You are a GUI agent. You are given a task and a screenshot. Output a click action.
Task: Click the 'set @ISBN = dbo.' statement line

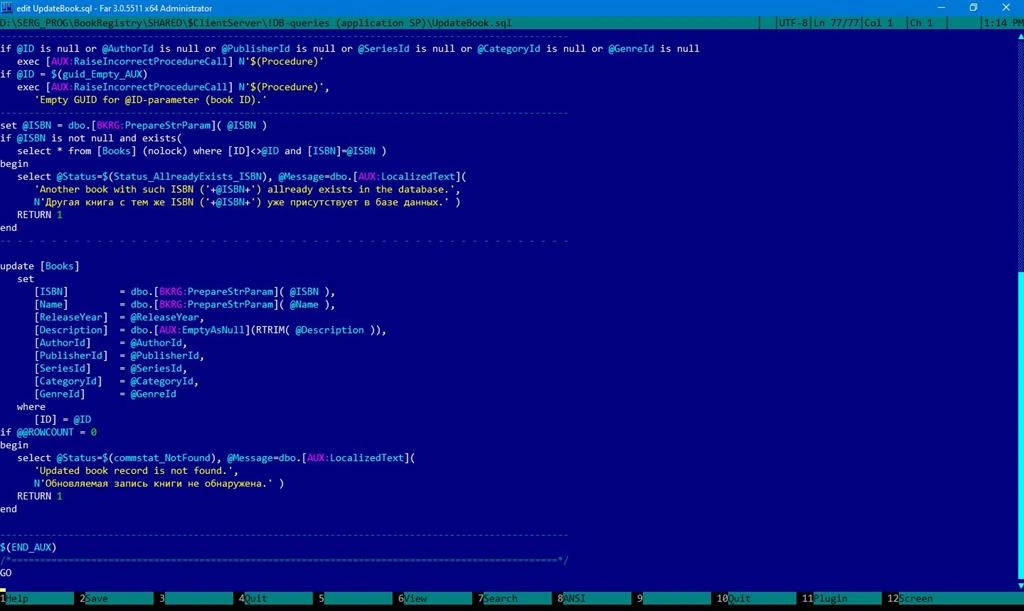[x=133, y=125]
